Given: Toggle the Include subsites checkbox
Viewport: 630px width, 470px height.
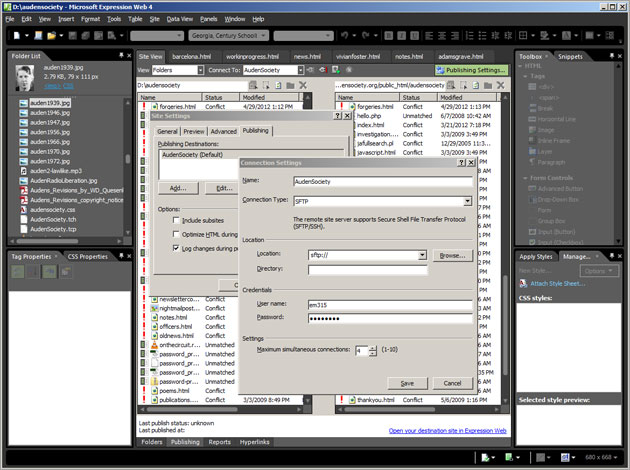Looking at the screenshot, I should click(176, 220).
